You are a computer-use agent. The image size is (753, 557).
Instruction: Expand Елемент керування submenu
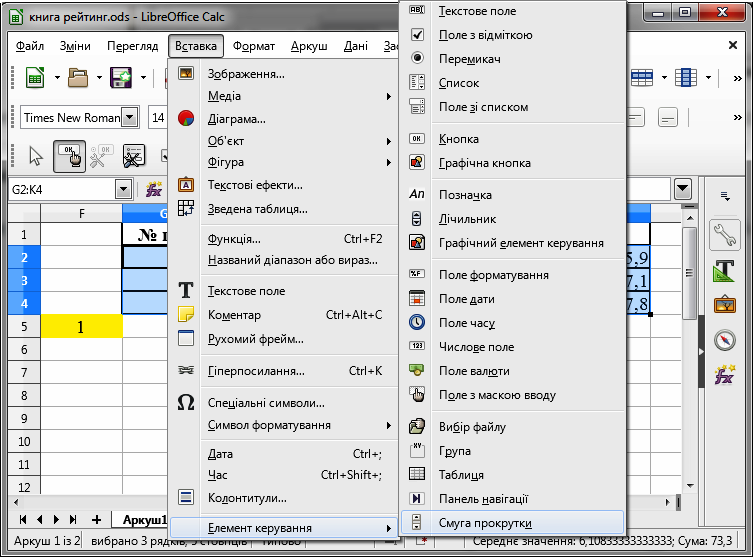[x=284, y=528]
